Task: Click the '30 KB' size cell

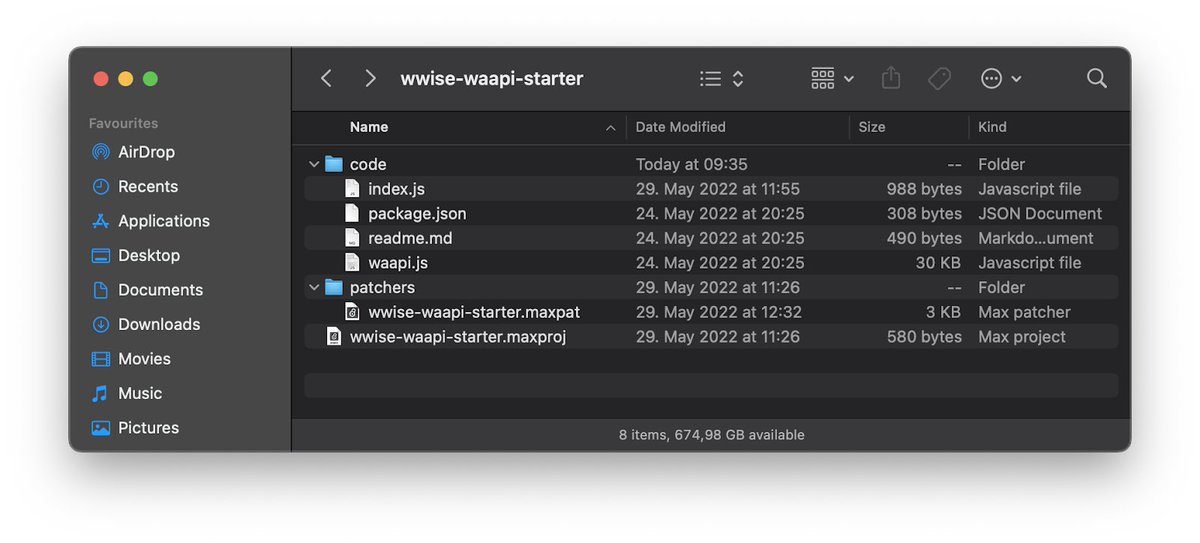Action: click(x=938, y=263)
